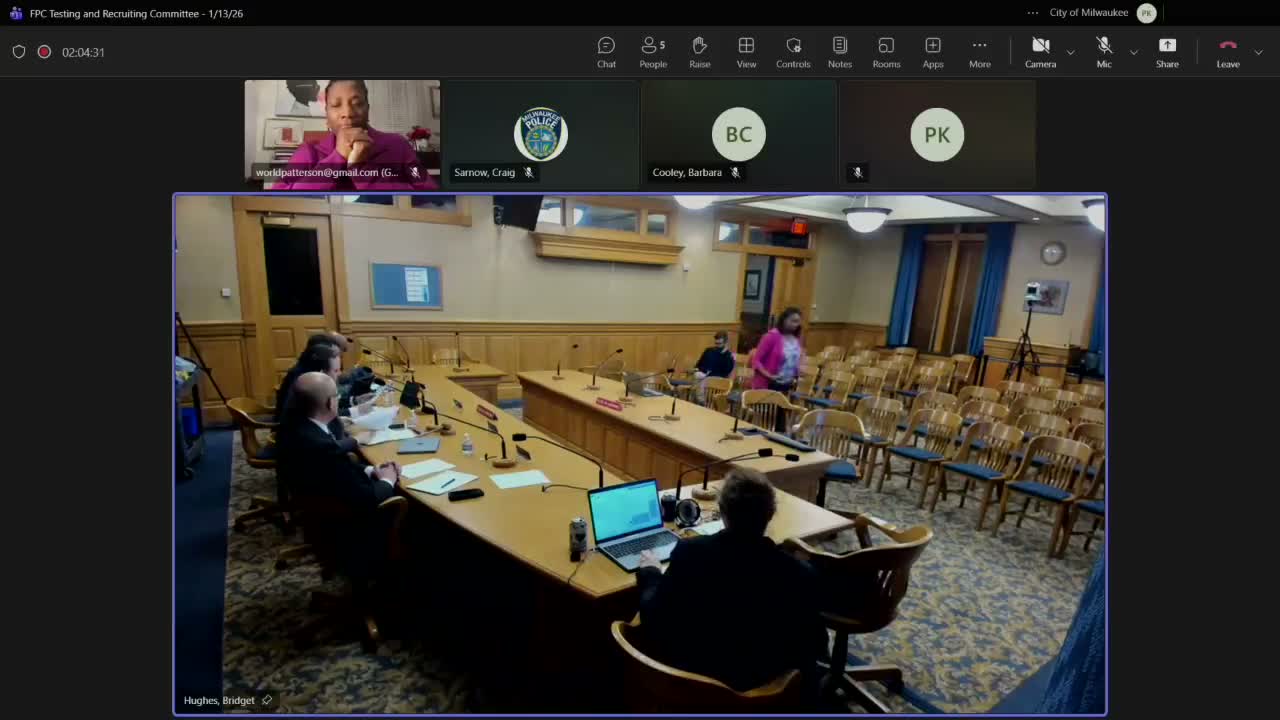Open the Apps panel
The width and height of the screenshot is (1280, 720).
click(x=933, y=52)
